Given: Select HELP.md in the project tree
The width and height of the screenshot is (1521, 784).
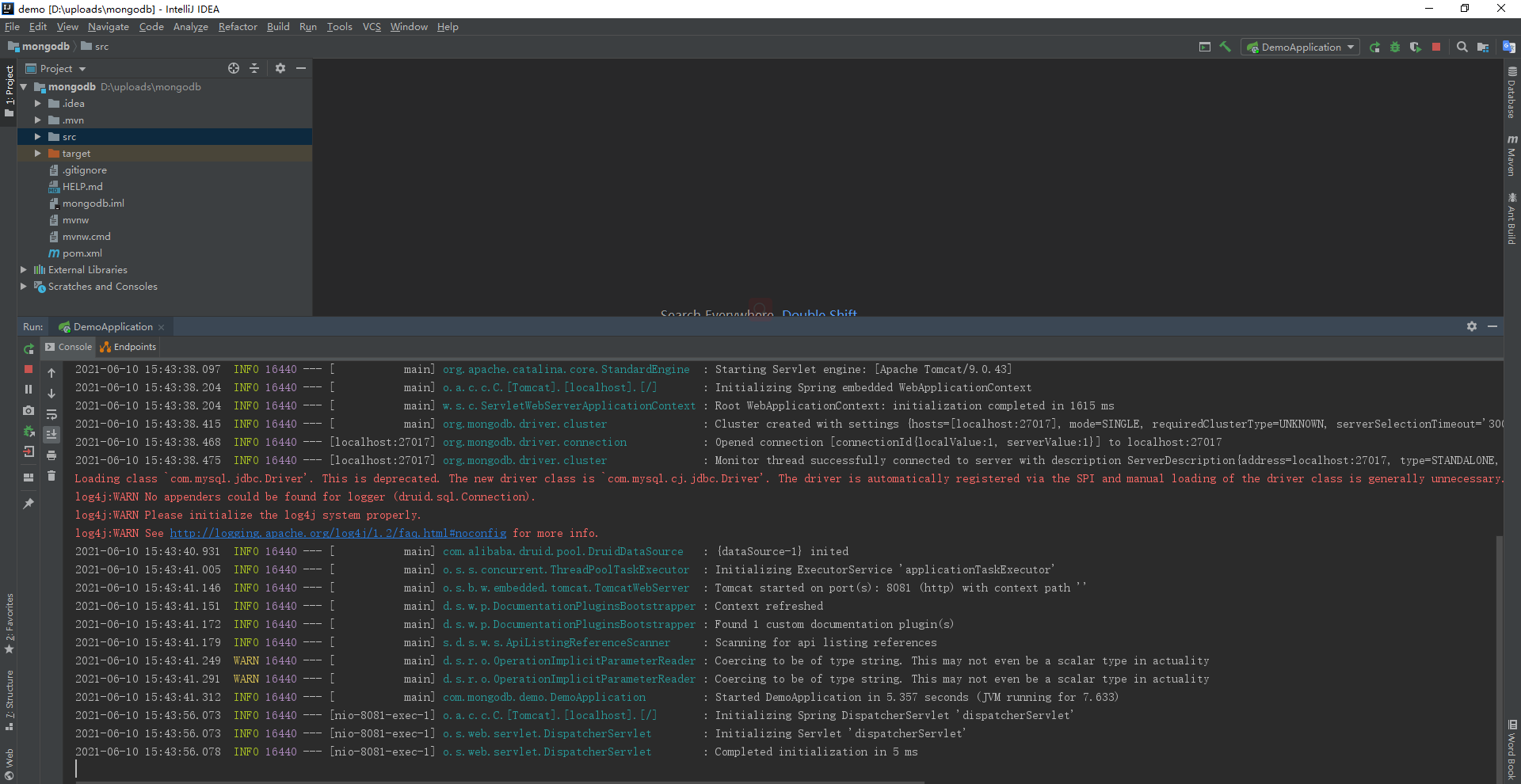Looking at the screenshot, I should click(x=82, y=187).
